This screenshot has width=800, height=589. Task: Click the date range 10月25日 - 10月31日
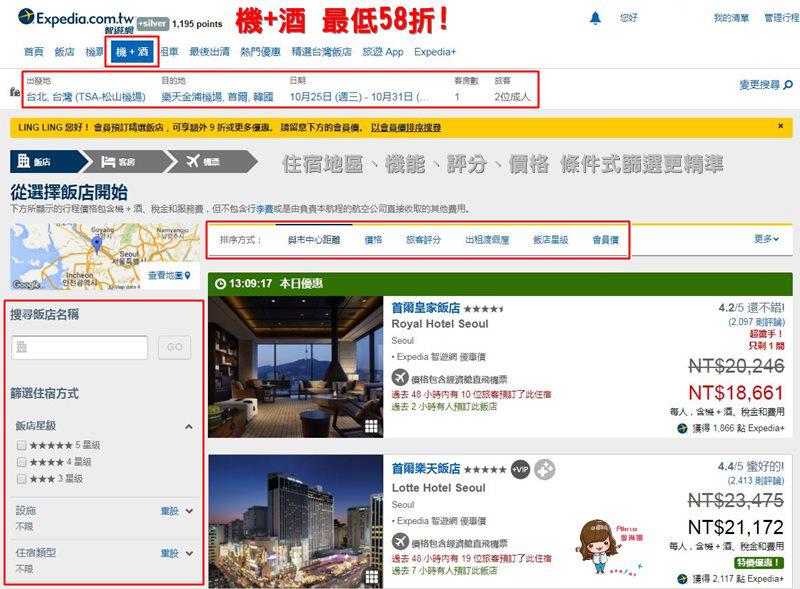pos(359,97)
